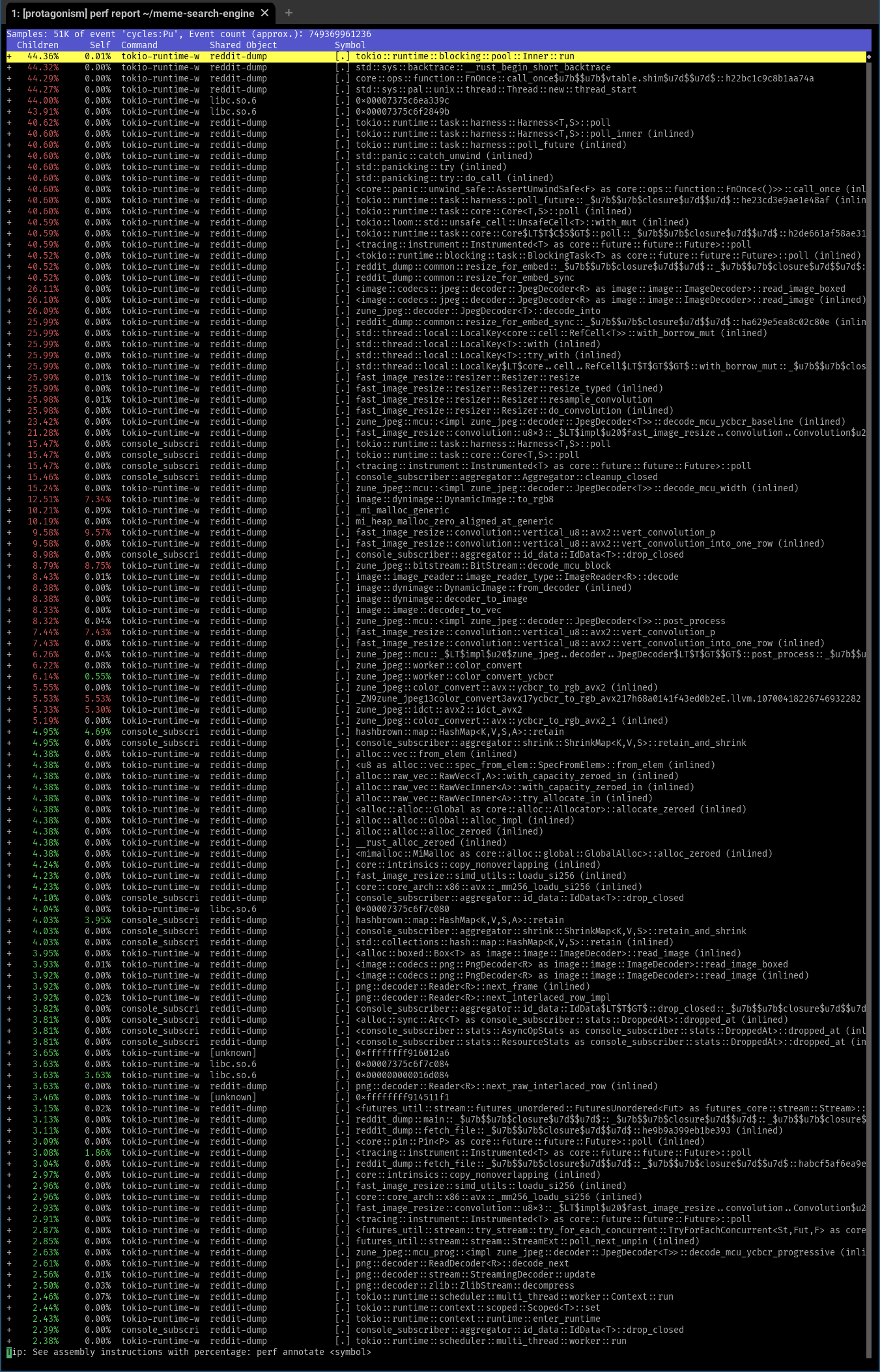Image resolution: width=880 pixels, height=1372 pixels.
Task: Click the 3.95% self value
Action: coord(98,920)
